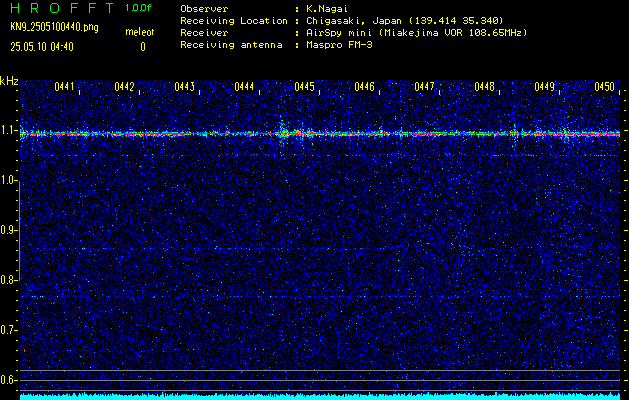Click the cyan noise level strip
The height and width of the screenshot is (400, 629).
(x=320, y=397)
